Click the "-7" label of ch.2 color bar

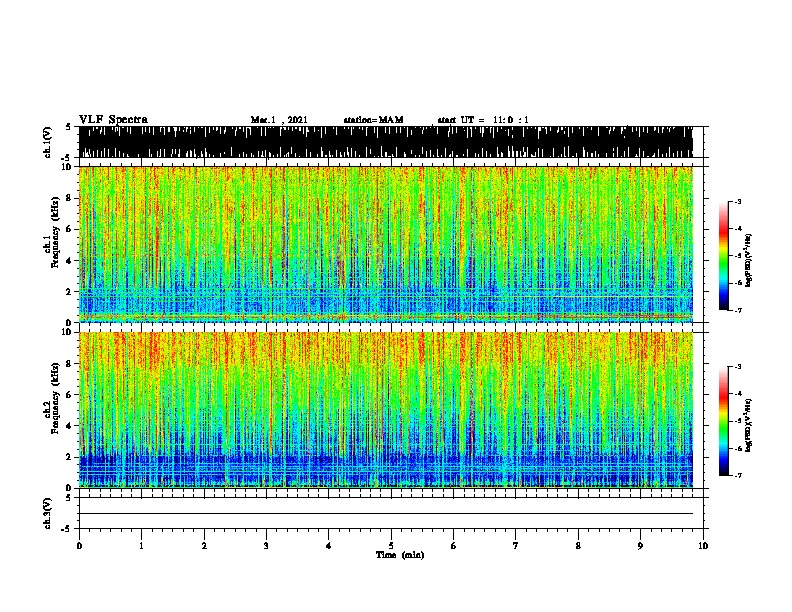click(x=737, y=475)
